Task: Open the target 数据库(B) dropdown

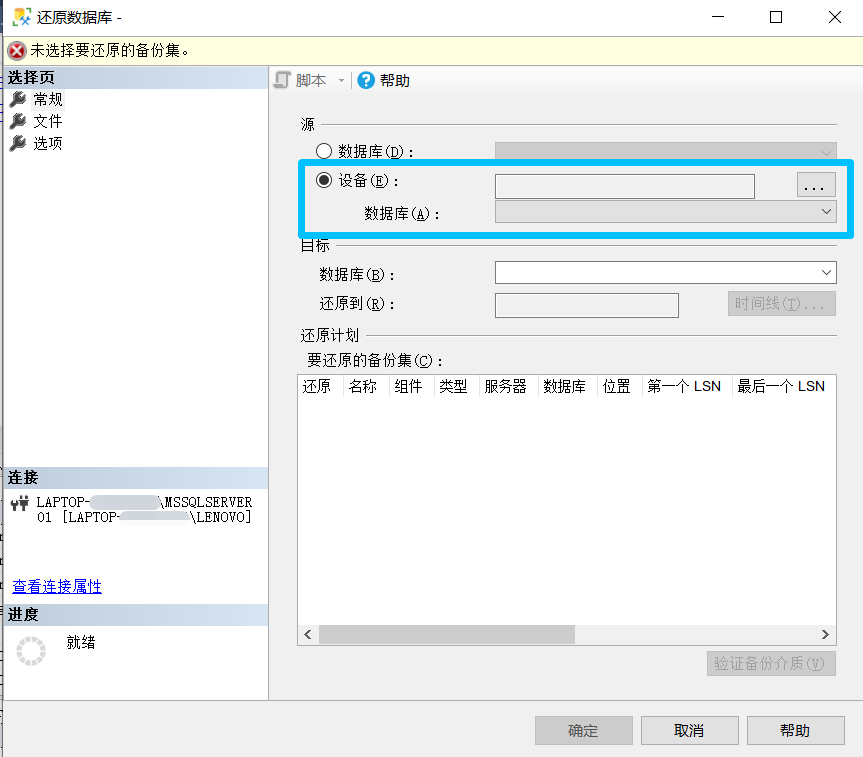Action: [x=826, y=272]
